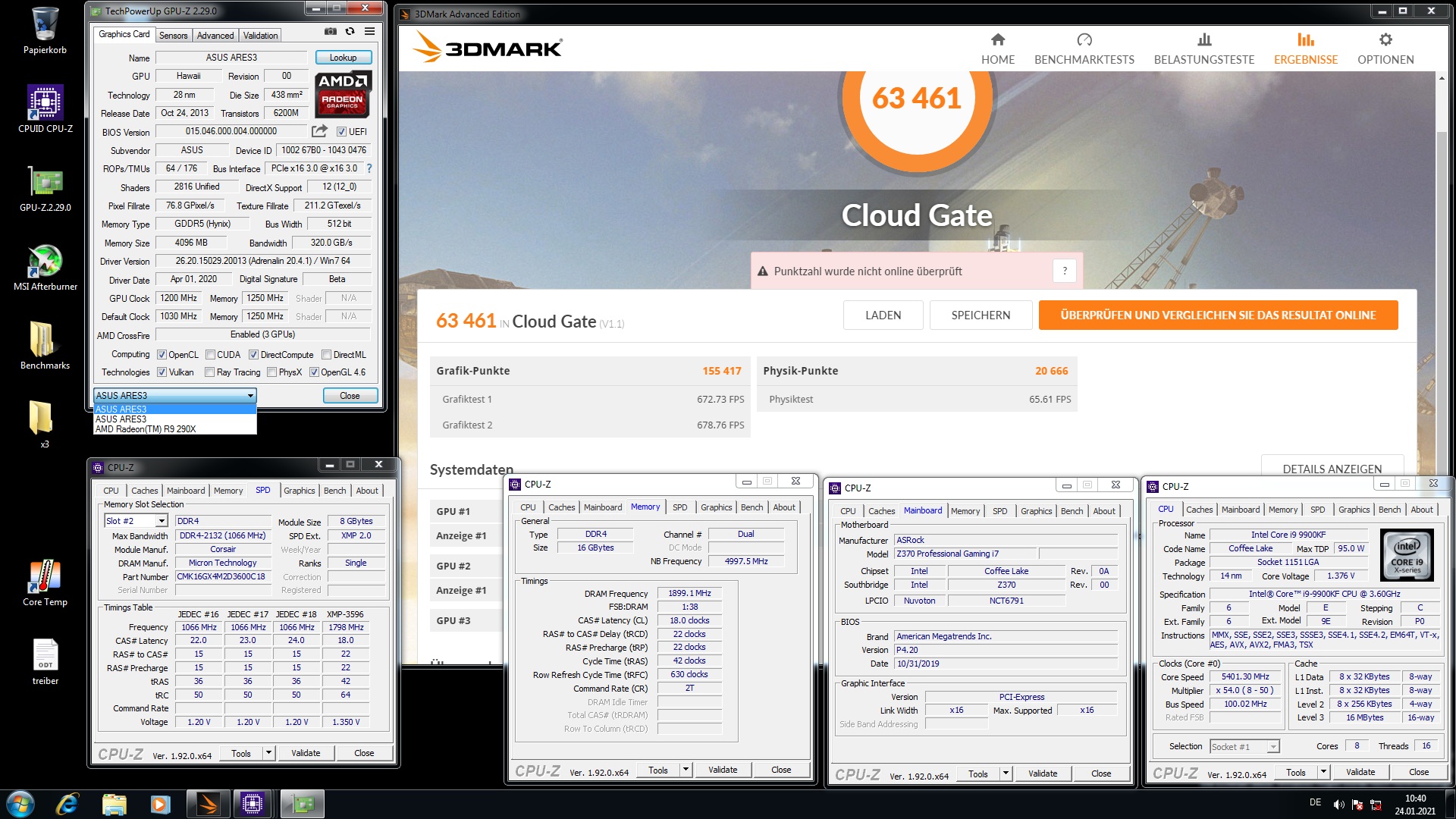Switch to the Advanced tab in GPU-Z
This screenshot has width=1456, height=819.
pyautogui.click(x=215, y=36)
